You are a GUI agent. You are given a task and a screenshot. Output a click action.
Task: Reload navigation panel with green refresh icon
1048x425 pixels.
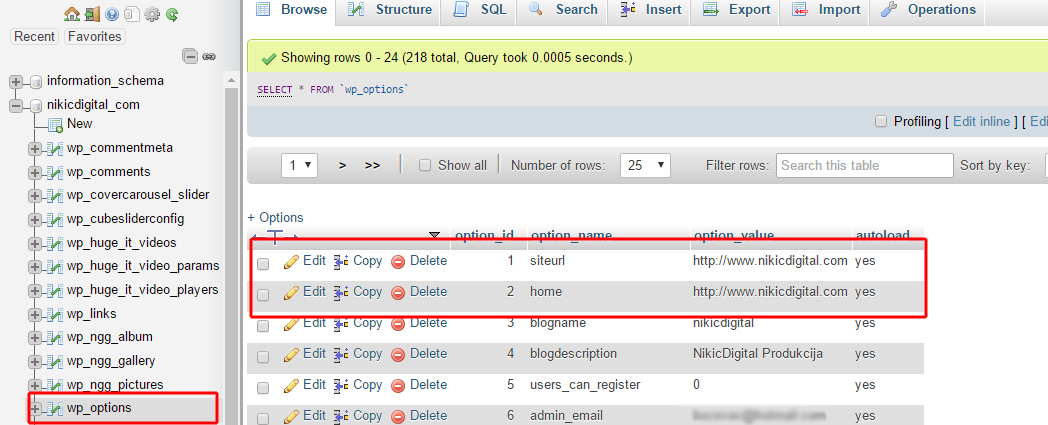[172, 14]
